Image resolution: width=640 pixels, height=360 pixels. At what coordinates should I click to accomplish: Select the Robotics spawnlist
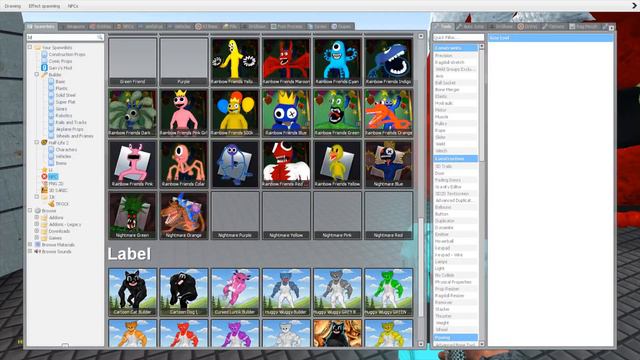[x=64, y=116]
